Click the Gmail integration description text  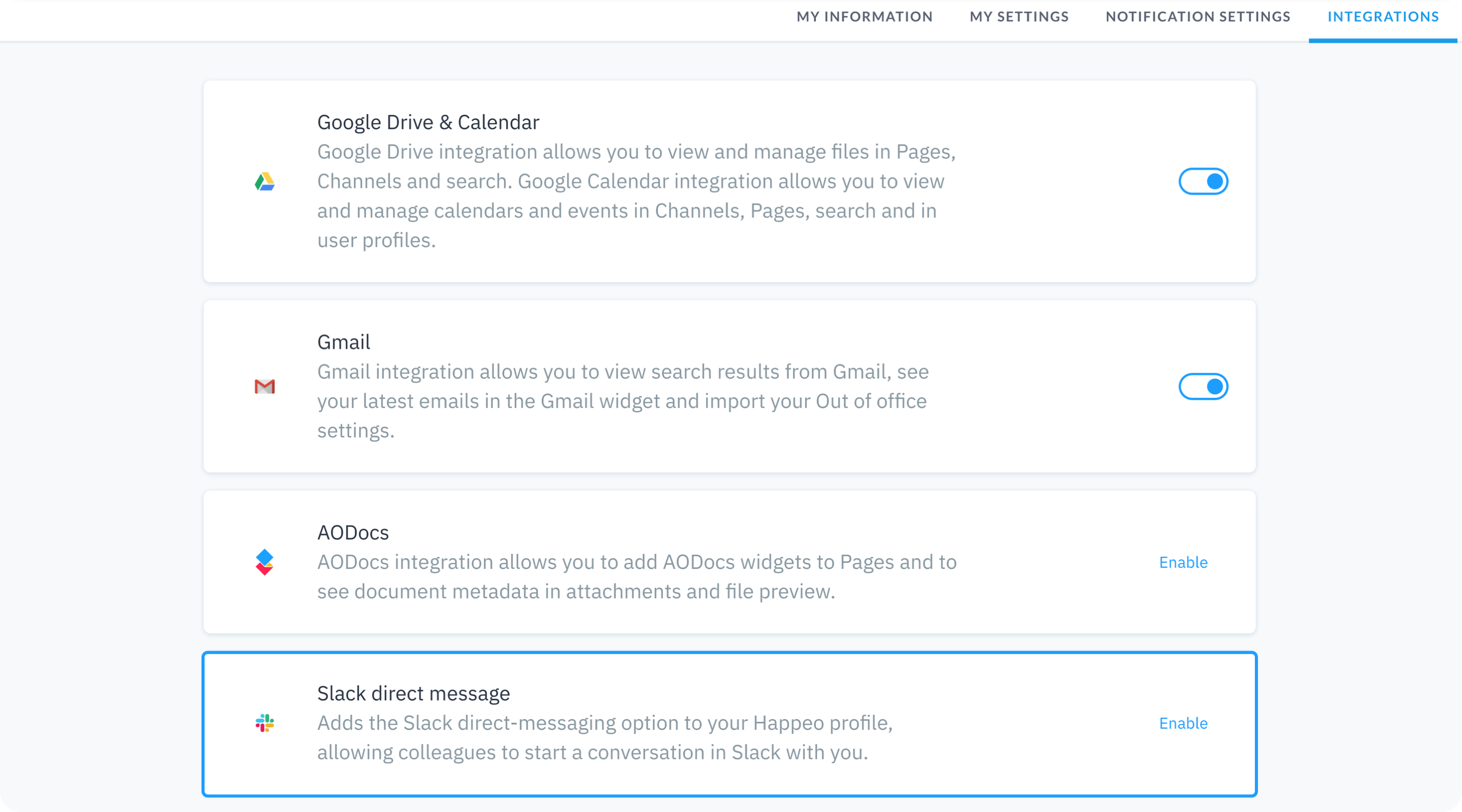622,401
